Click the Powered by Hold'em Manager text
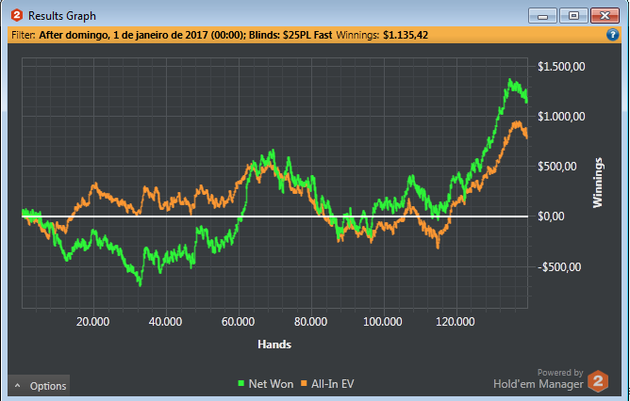 538,379
